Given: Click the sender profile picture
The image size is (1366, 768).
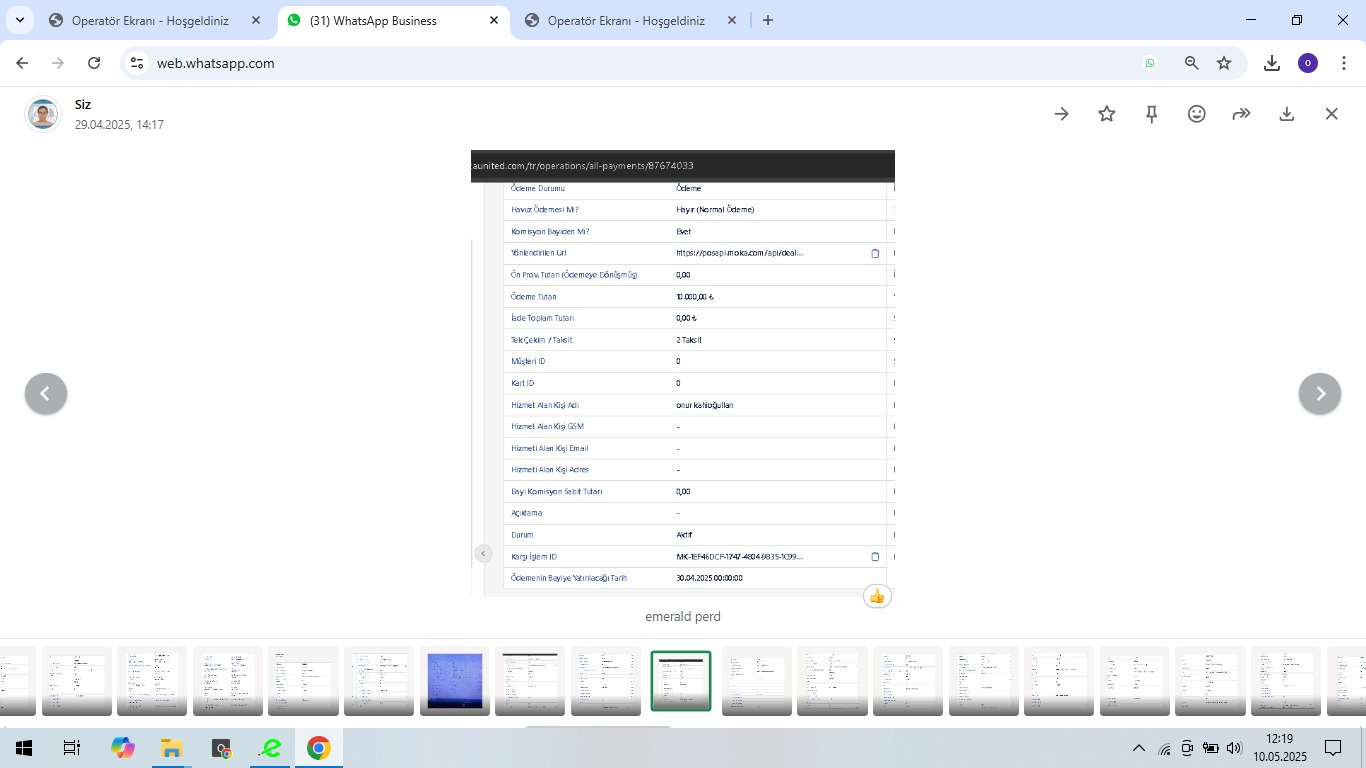Looking at the screenshot, I should pyautogui.click(x=43, y=114).
